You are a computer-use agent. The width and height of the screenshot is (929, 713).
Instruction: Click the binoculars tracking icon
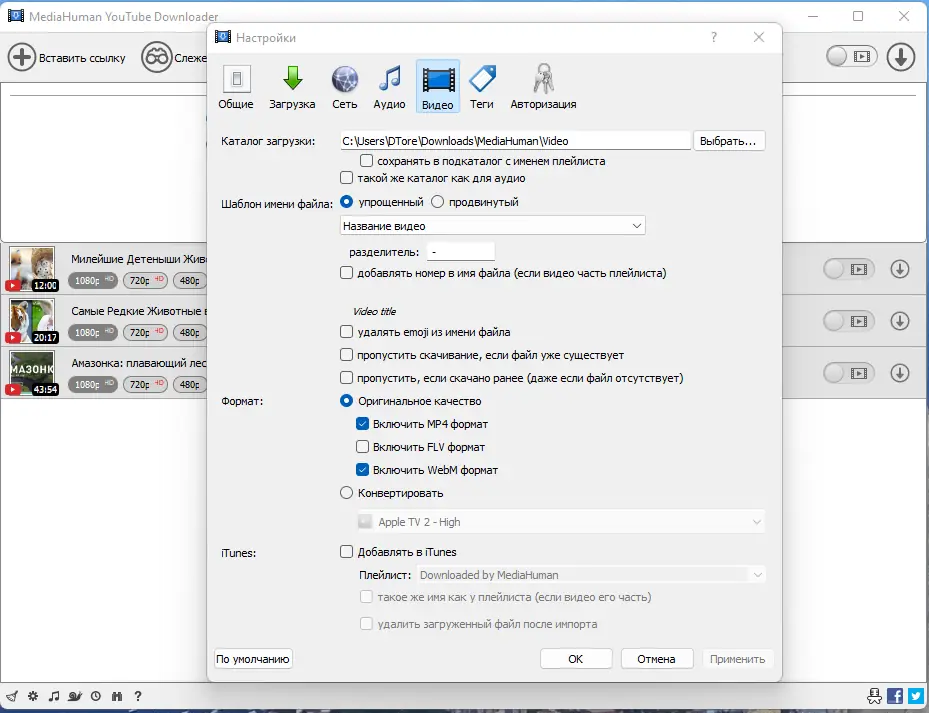[x=156, y=57]
